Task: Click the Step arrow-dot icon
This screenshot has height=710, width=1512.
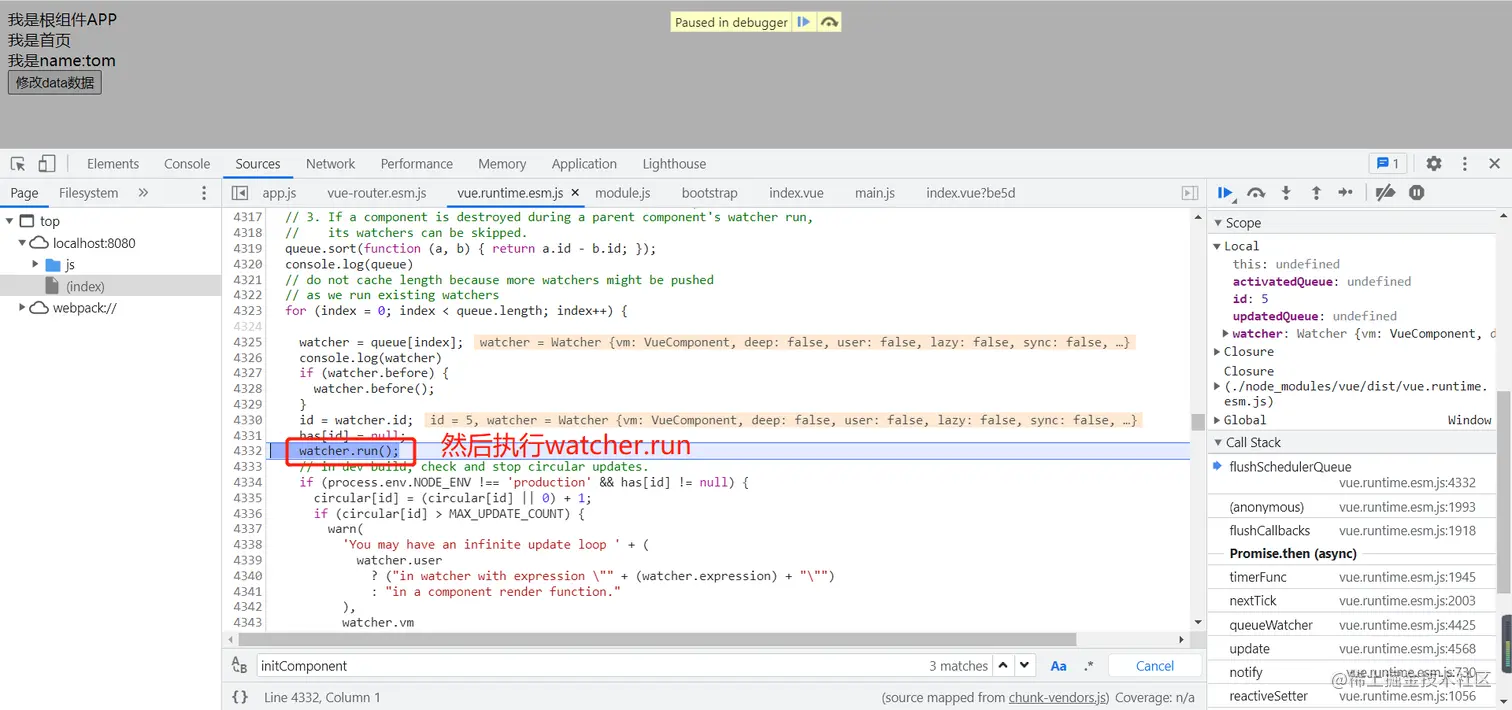Action: 1346,193
